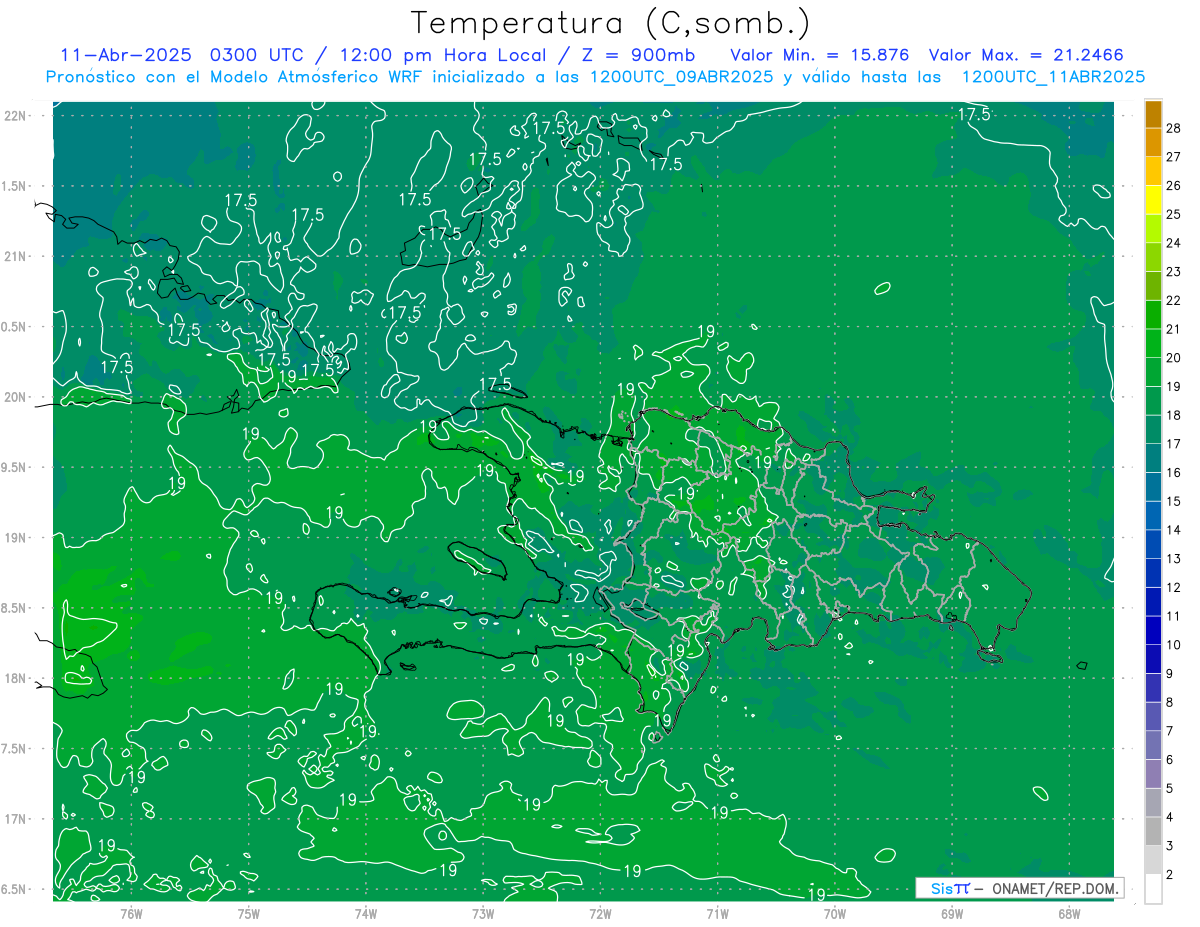Click the '21N' latitude label
Image resolution: width=1200 pixels, height=927 pixels.
click(x=17, y=256)
